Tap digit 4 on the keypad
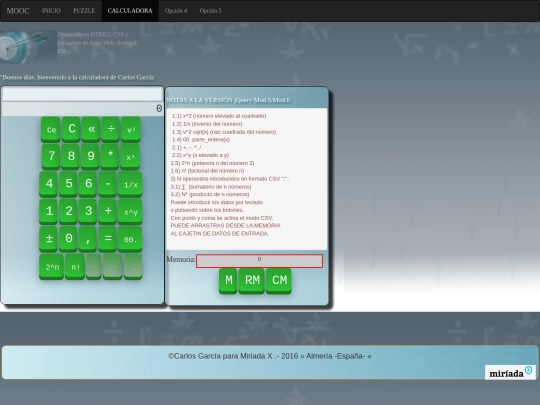Image resolution: width=540 pixels, height=405 pixels. [49, 184]
